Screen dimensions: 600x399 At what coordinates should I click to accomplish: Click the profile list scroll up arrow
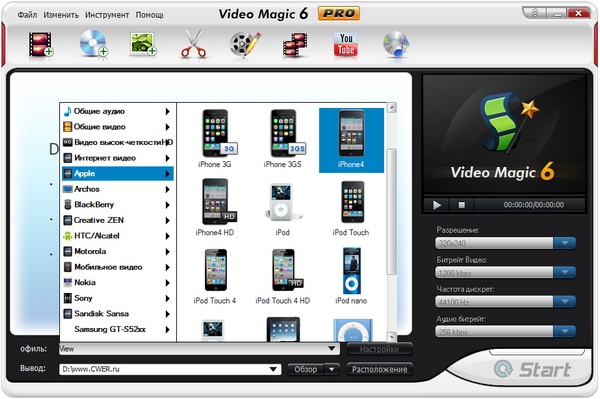tap(392, 107)
